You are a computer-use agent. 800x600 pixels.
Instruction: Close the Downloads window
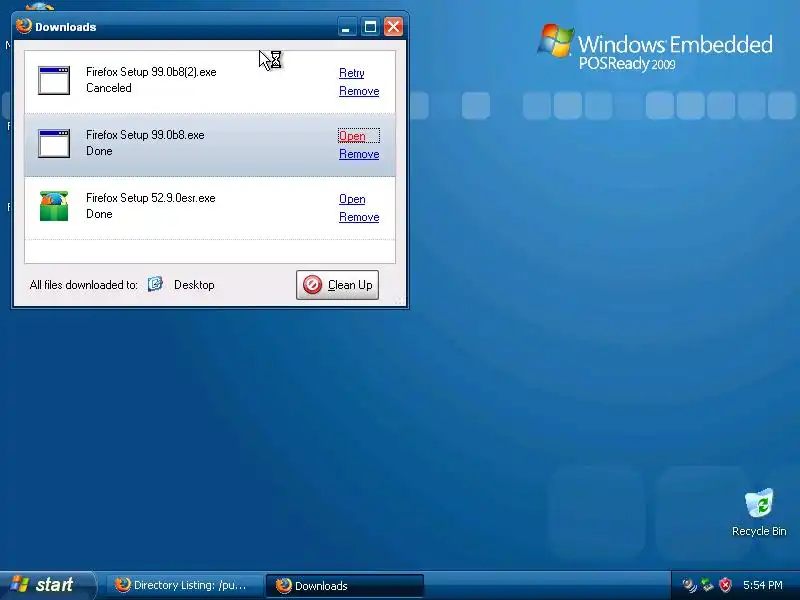pos(393,27)
